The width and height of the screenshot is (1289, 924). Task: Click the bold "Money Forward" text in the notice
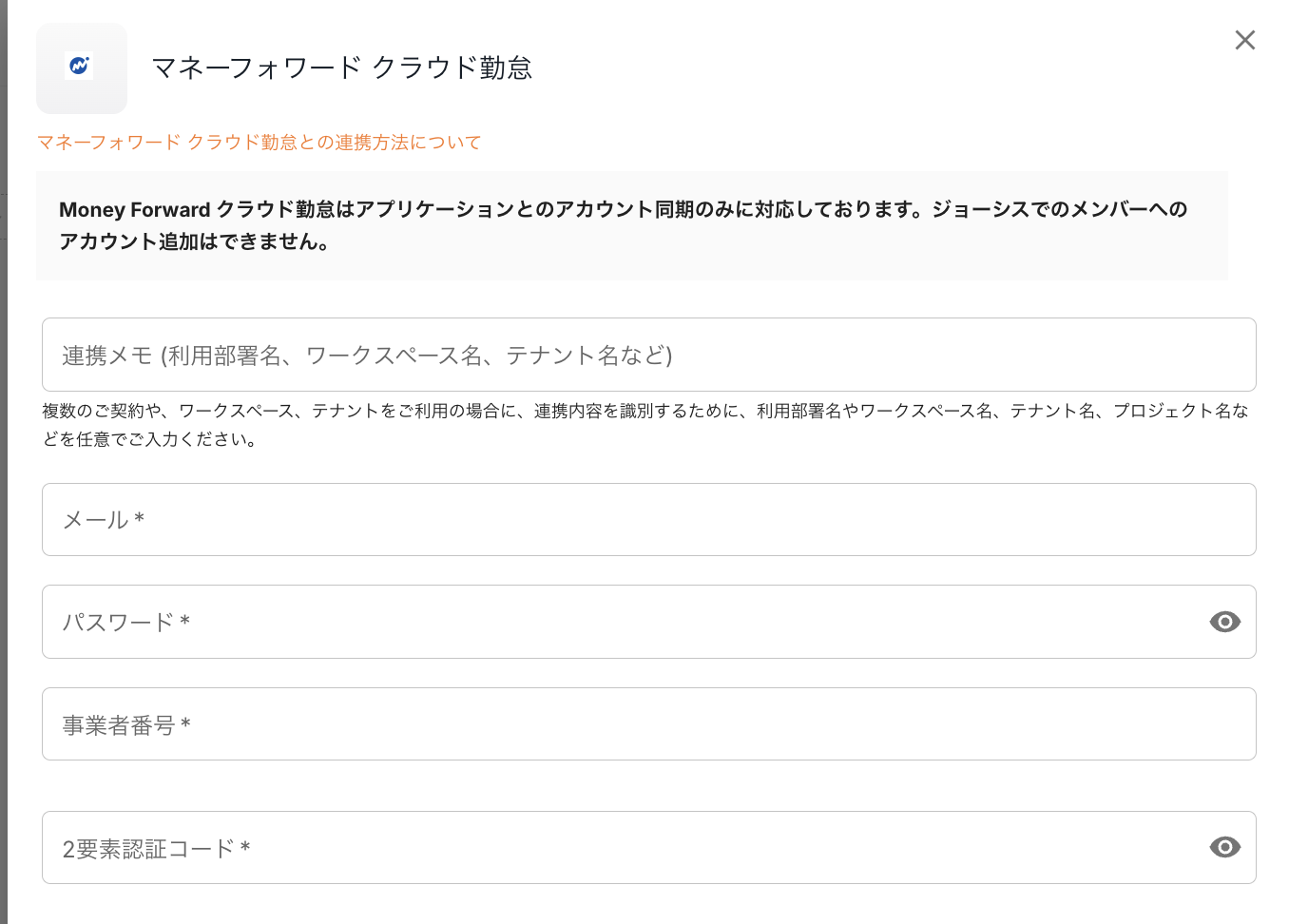[x=134, y=210]
